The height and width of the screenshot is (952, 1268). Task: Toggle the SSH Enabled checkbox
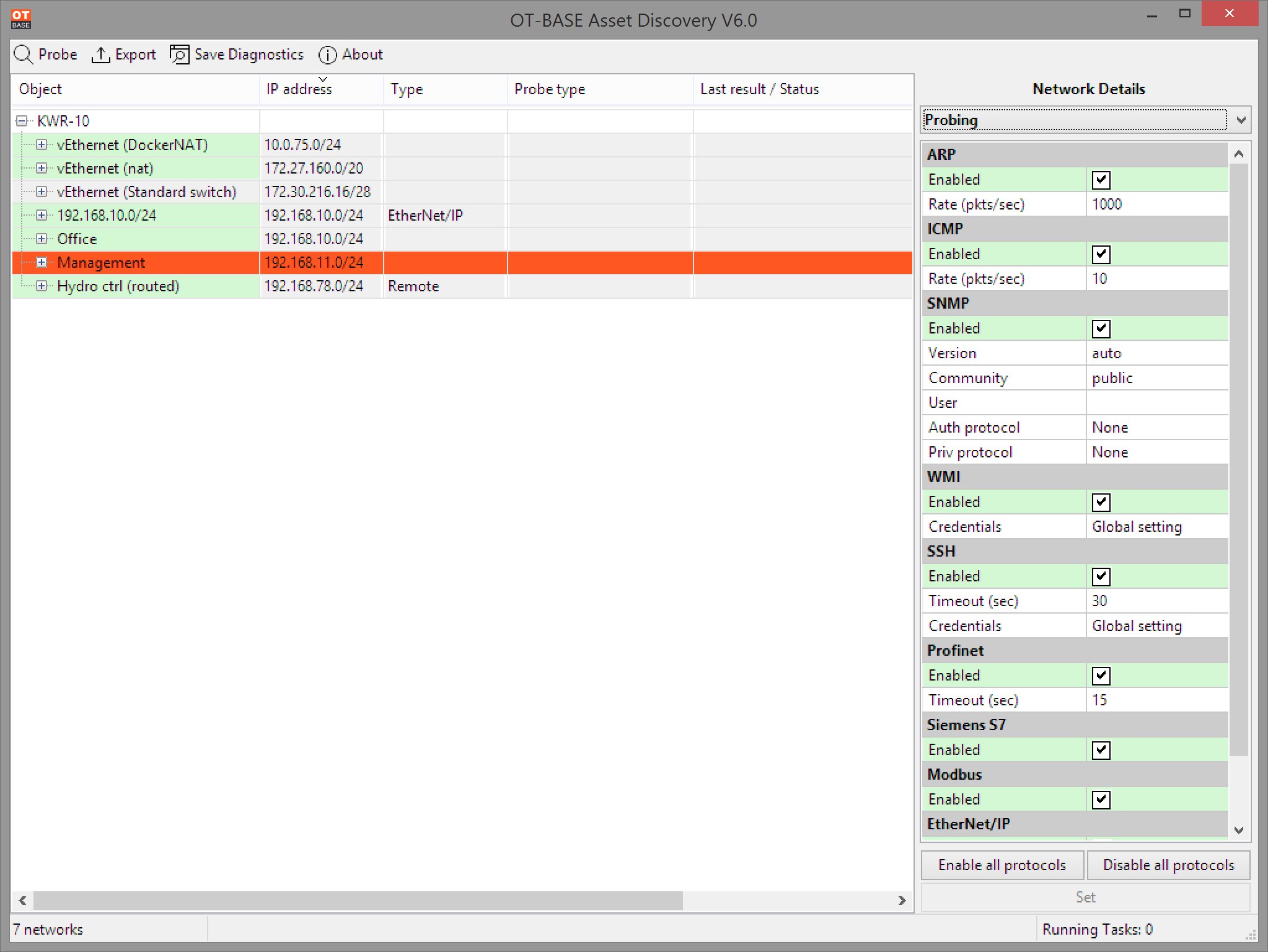[1101, 576]
